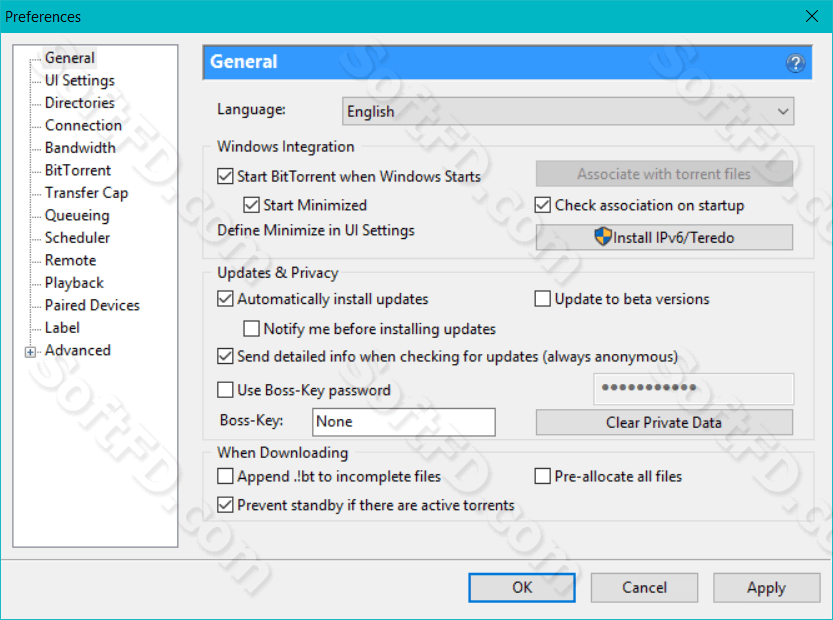Open Queueing settings
833x620 pixels.
[77, 215]
